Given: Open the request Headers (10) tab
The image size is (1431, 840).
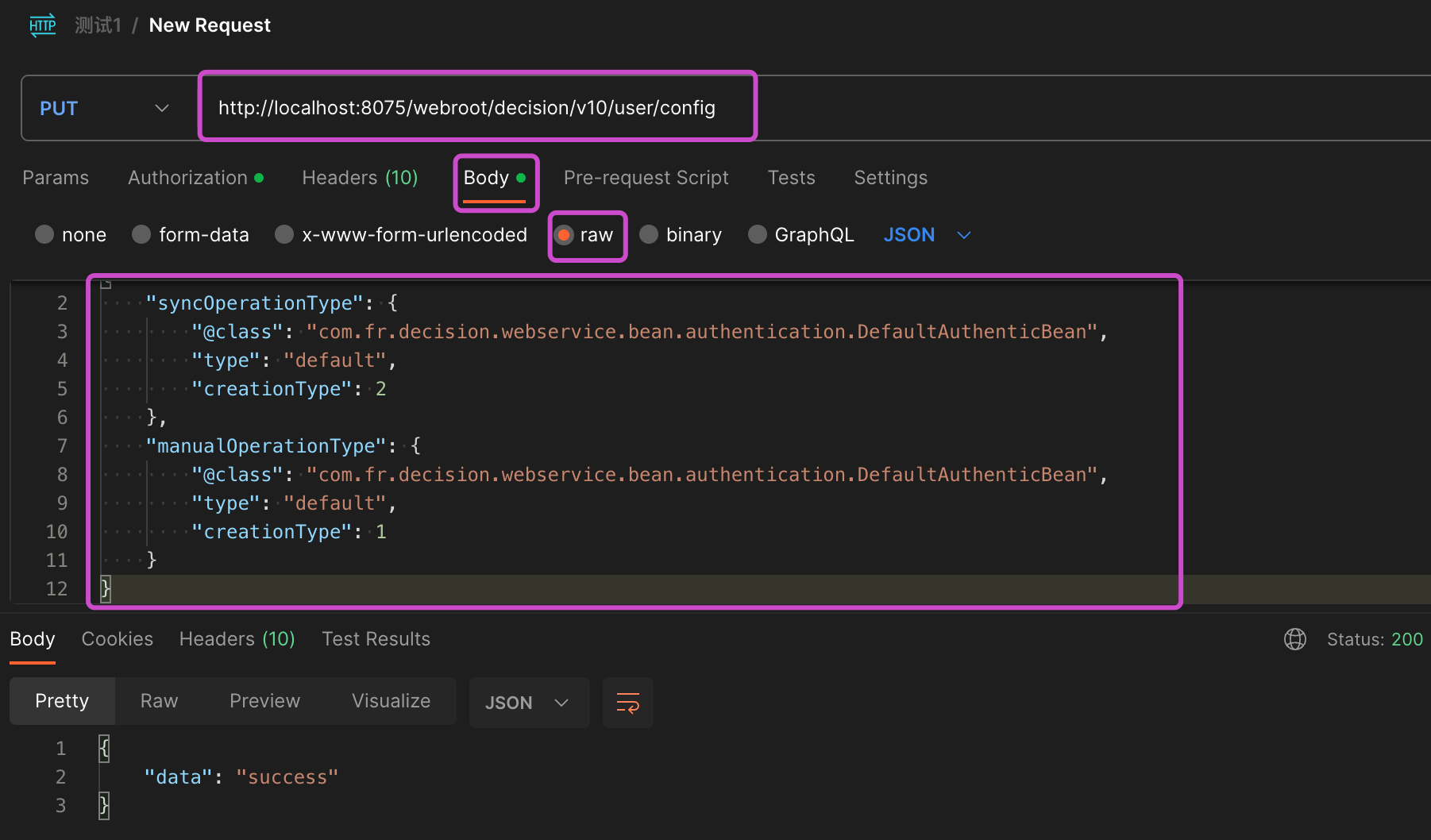Looking at the screenshot, I should coord(360,178).
